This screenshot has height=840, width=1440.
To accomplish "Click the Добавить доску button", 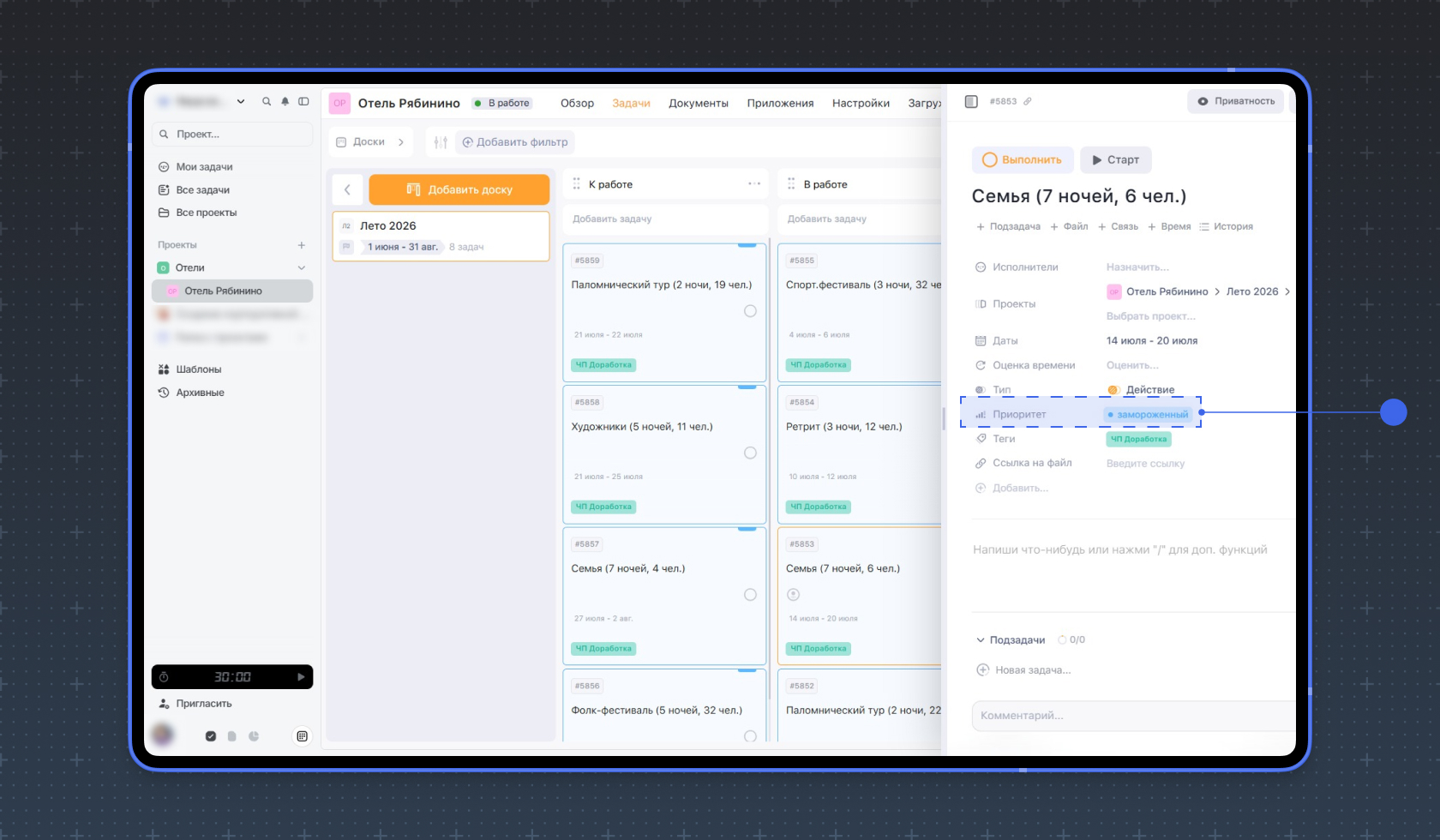I will pos(459,189).
